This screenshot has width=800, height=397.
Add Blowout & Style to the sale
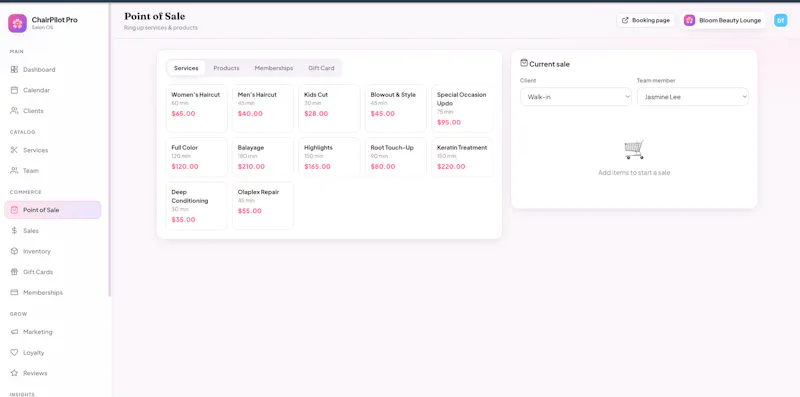point(395,108)
